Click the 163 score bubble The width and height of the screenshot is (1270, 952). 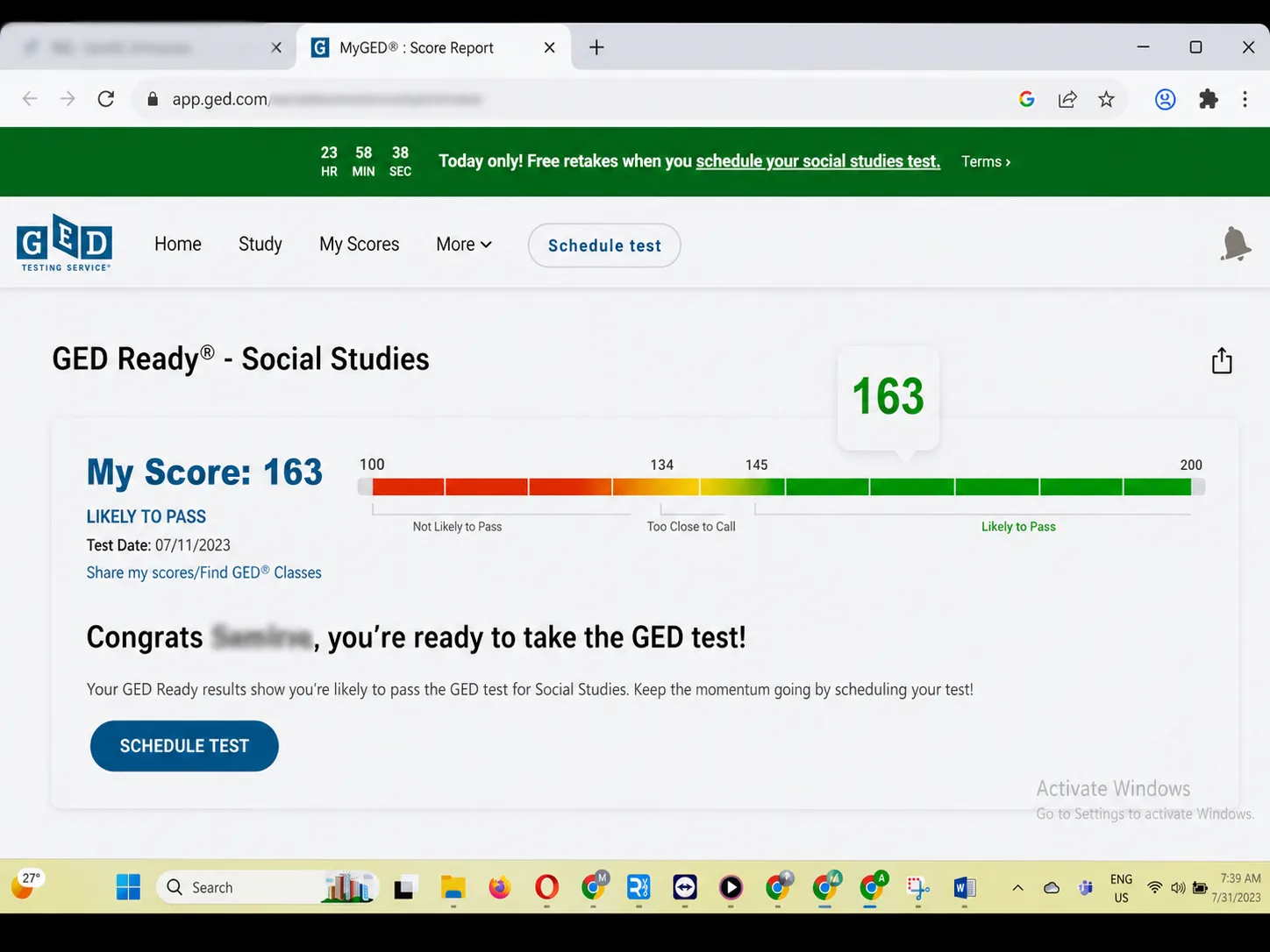point(888,397)
